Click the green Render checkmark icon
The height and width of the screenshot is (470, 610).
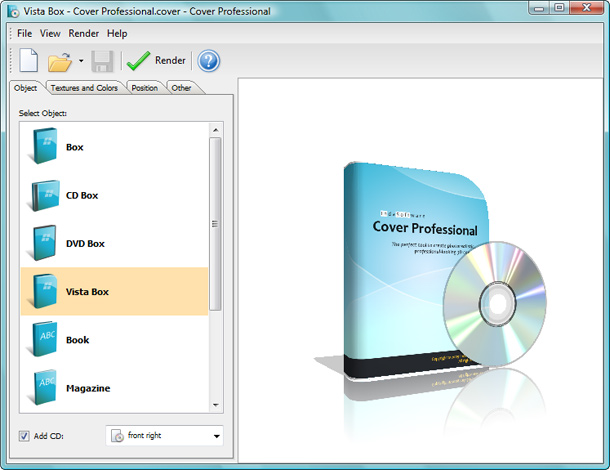(x=138, y=61)
